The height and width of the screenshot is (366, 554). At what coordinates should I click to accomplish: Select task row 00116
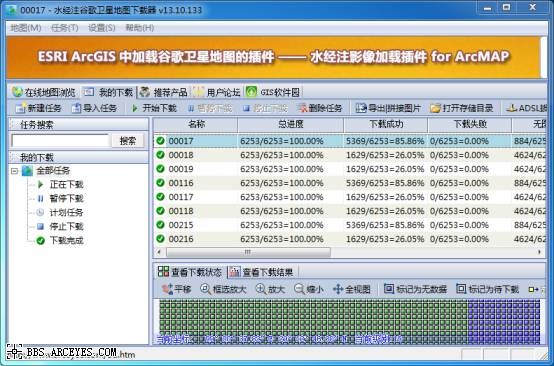click(350, 183)
